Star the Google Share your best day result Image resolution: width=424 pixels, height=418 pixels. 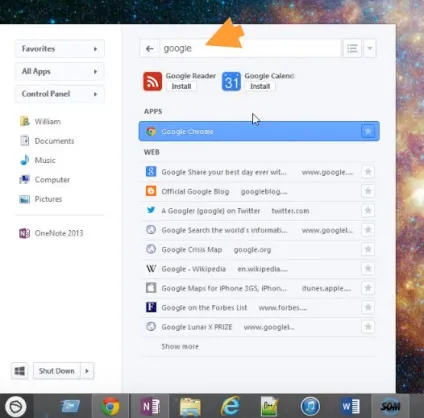[x=368, y=172]
